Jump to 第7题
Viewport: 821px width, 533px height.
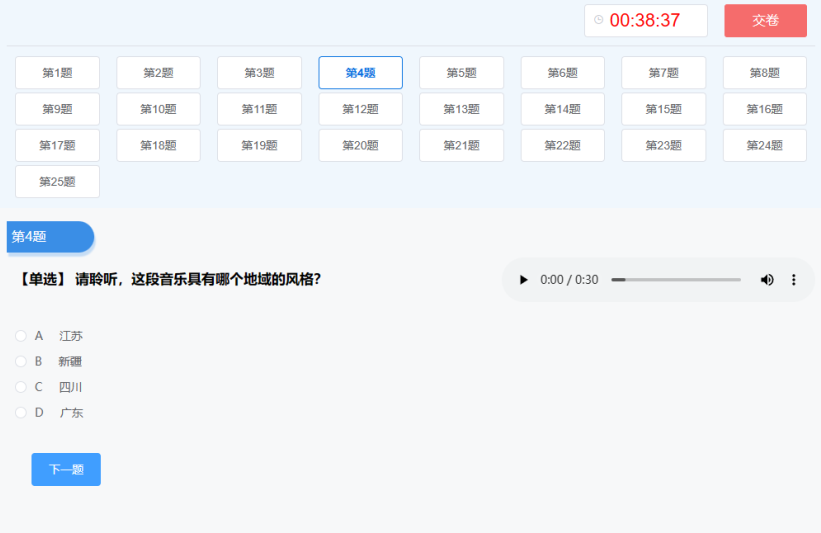663,73
